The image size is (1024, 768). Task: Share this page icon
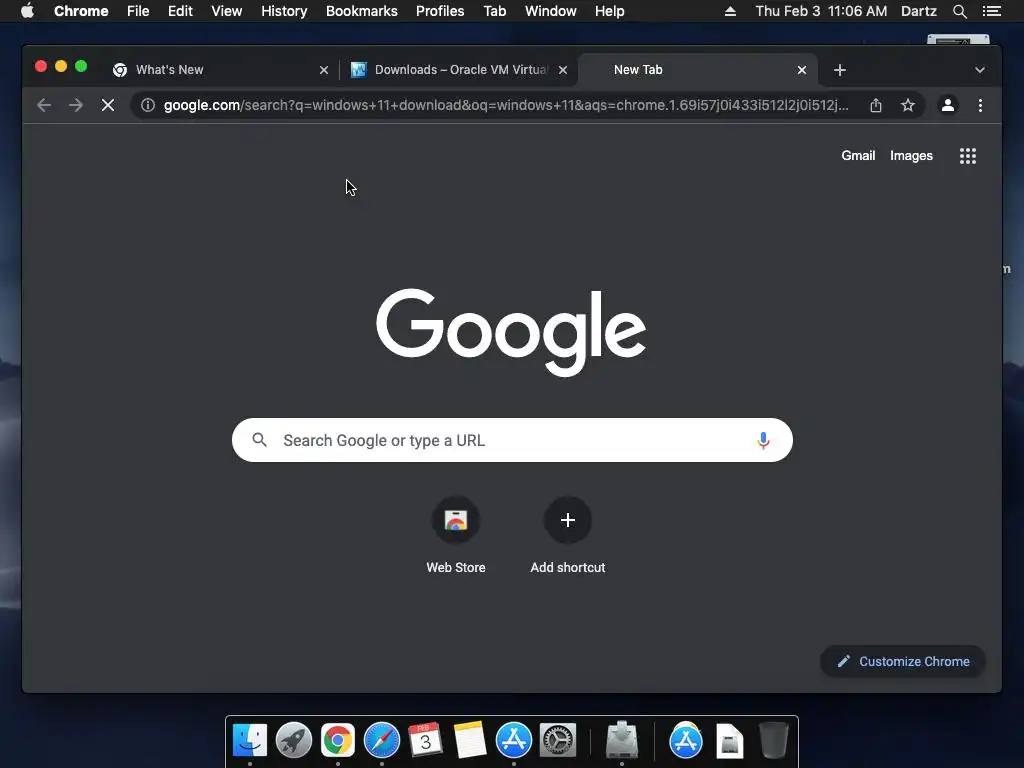876,105
